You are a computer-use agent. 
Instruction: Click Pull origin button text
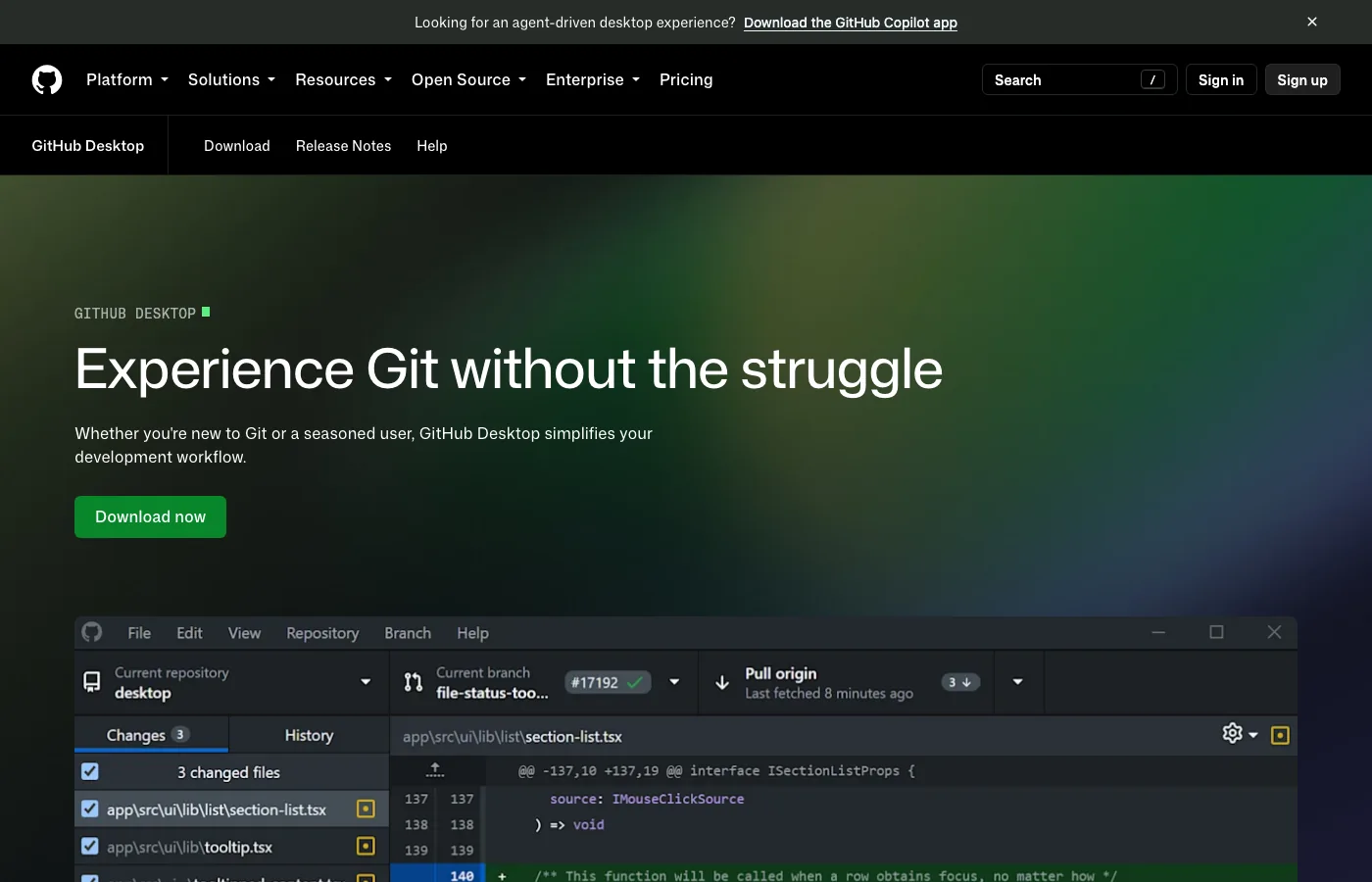click(x=781, y=673)
